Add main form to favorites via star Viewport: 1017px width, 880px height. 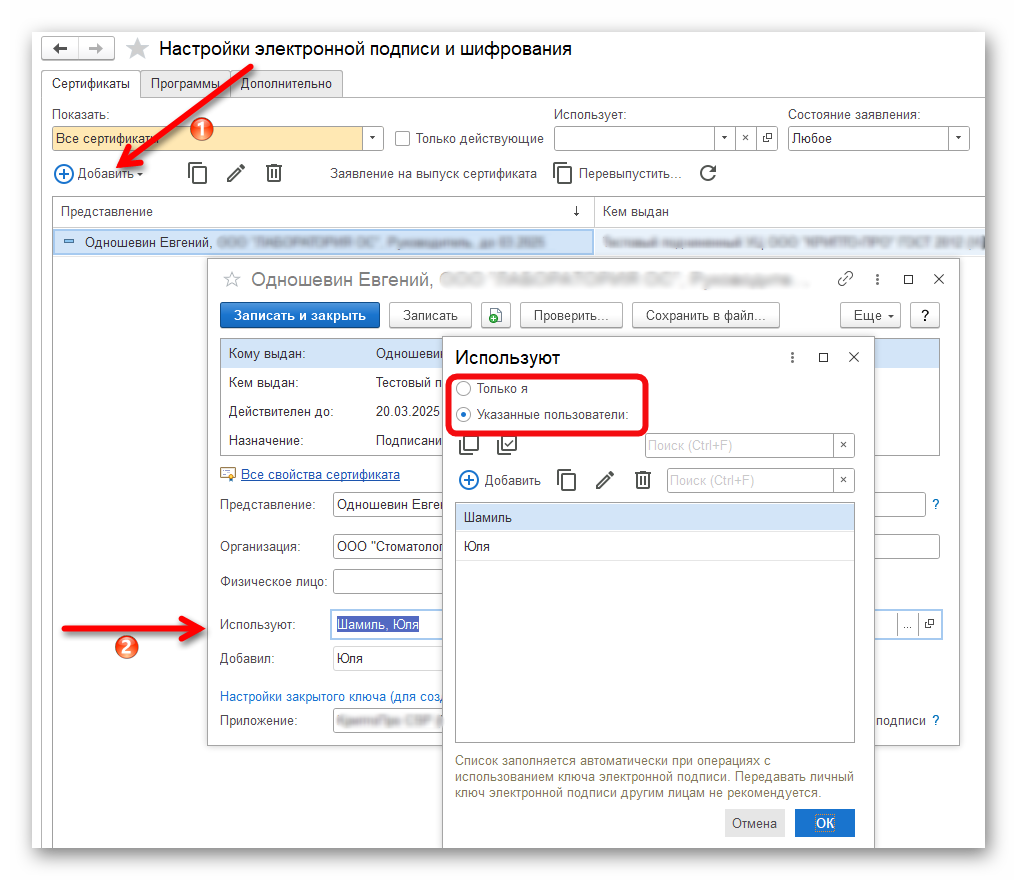coord(137,49)
